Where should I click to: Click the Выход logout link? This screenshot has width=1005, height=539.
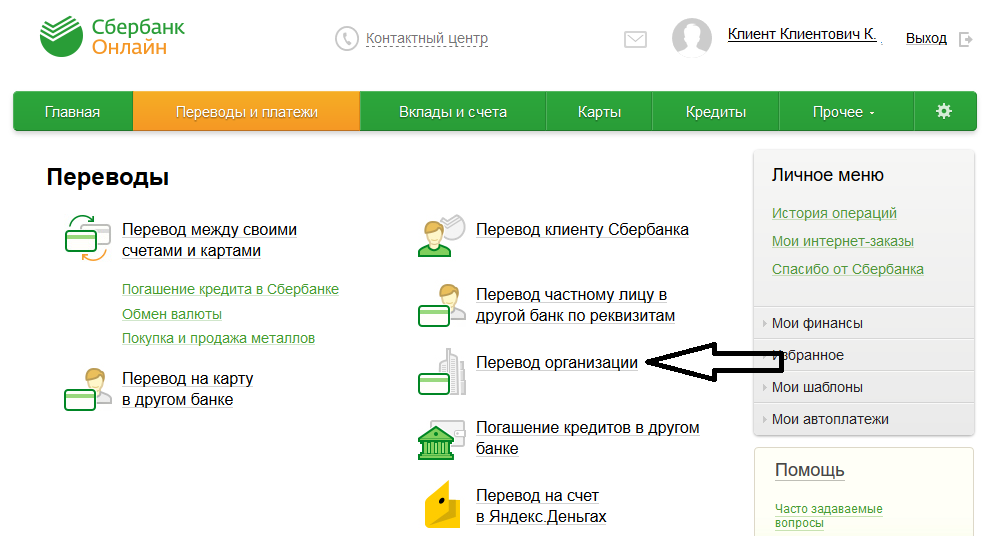tap(926, 38)
